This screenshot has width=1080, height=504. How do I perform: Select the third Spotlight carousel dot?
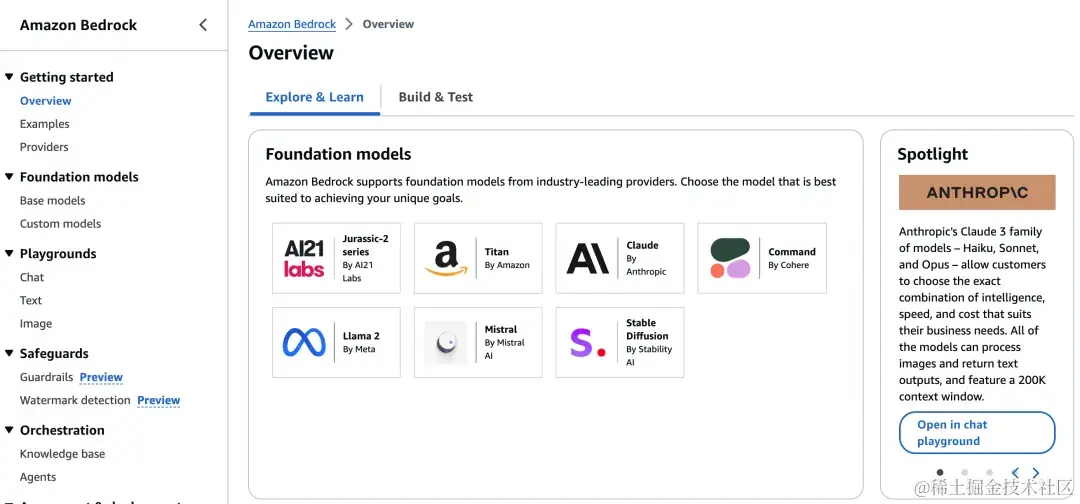tap(989, 472)
